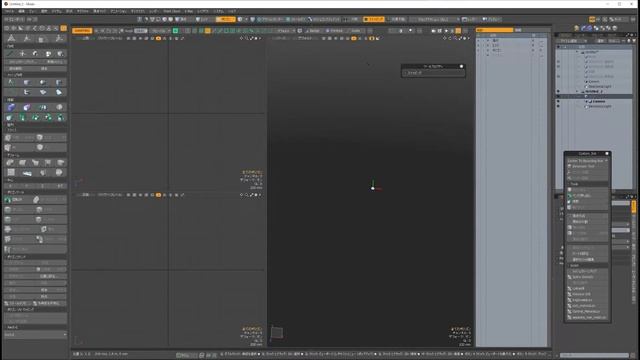Collapse the Tools section header in Custom Job
Screen dimensions: 640x360
587,184
